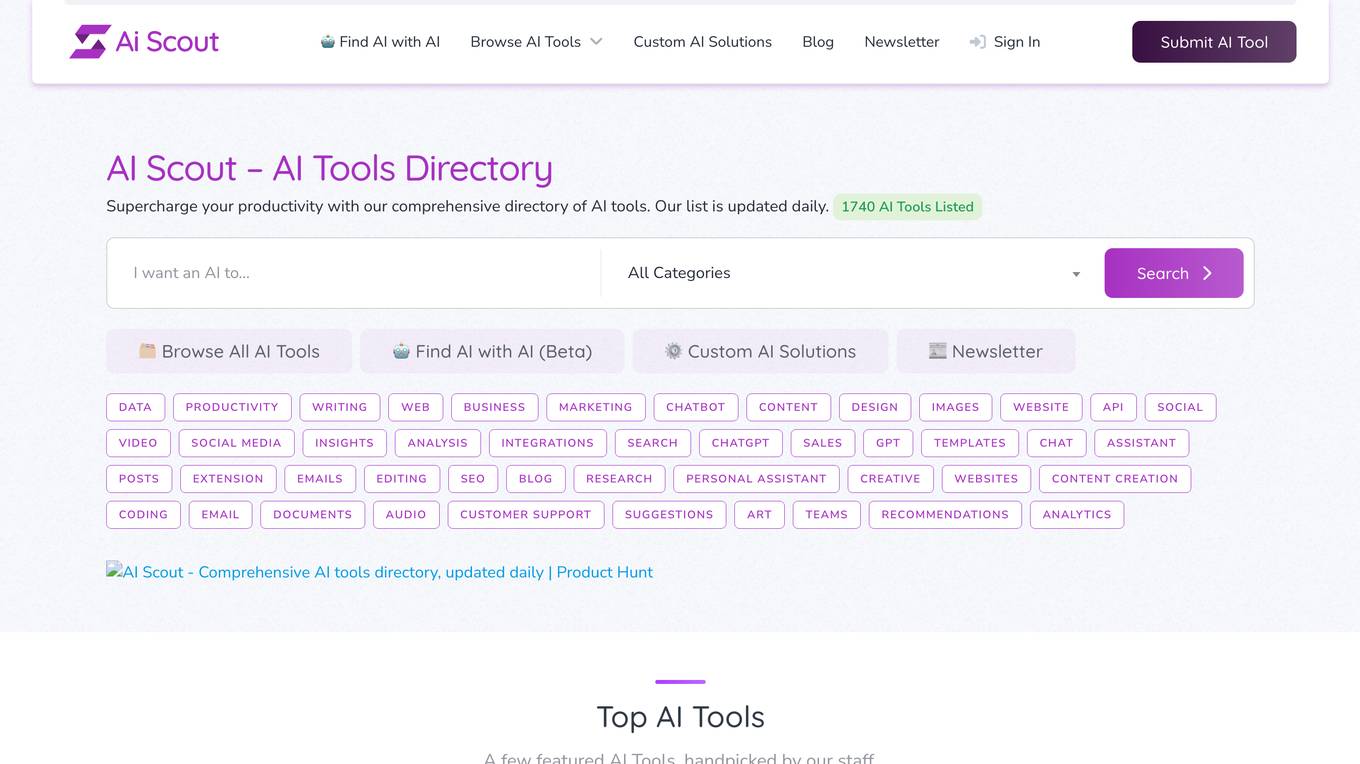
Task: Click the arrow icon inside the Search button
Action: [1207, 273]
